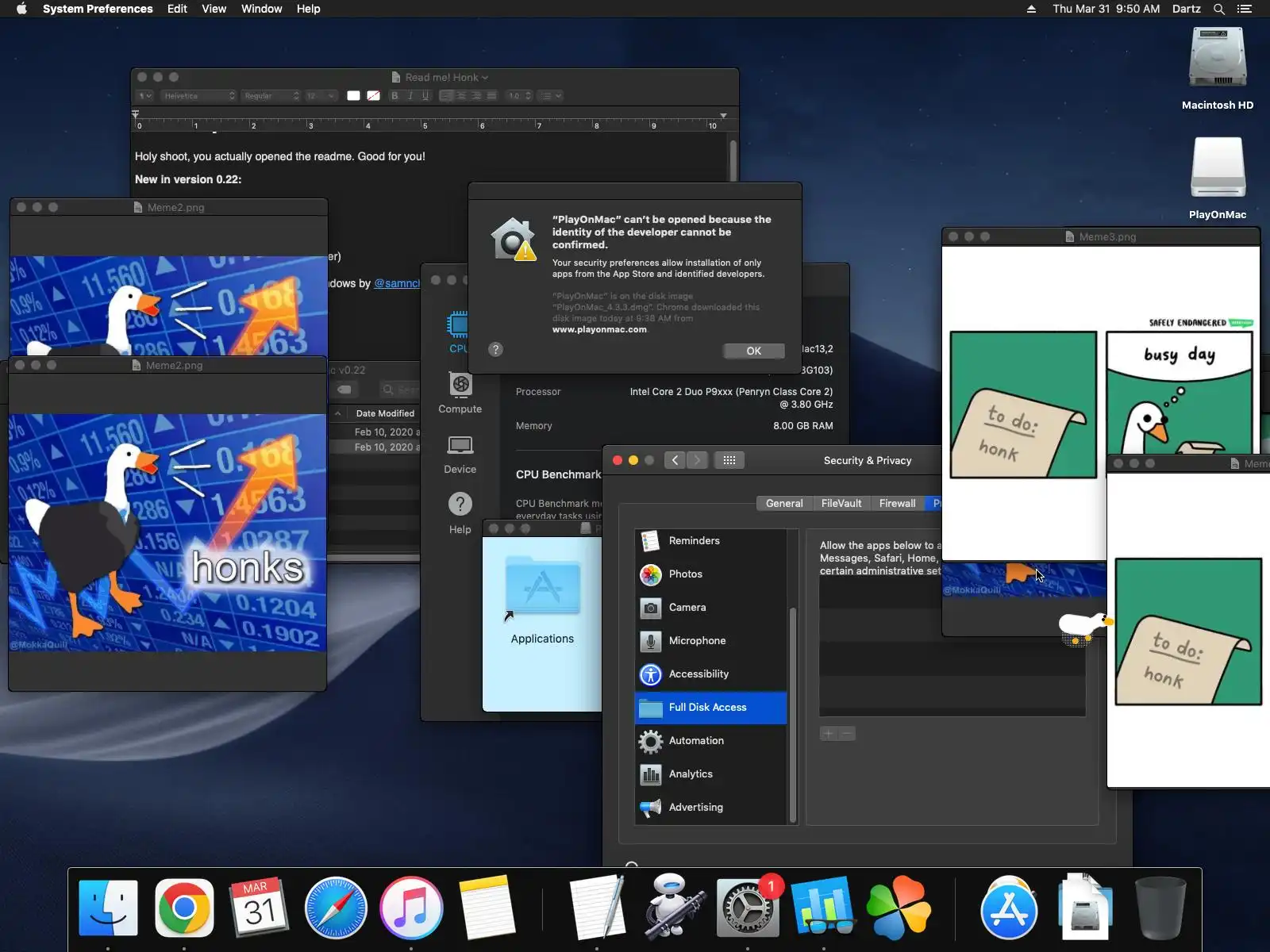Click the honks goose meme image

click(x=167, y=532)
